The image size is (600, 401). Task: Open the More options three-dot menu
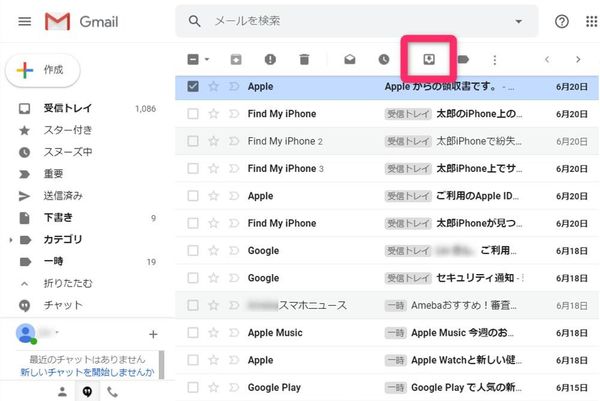click(495, 60)
